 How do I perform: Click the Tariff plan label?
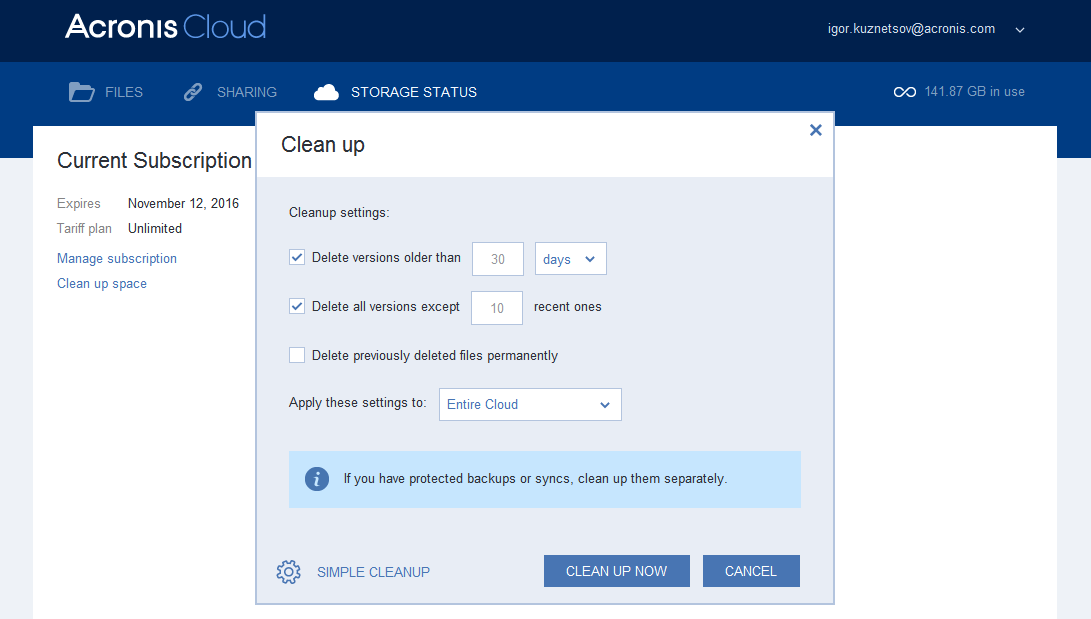click(84, 228)
